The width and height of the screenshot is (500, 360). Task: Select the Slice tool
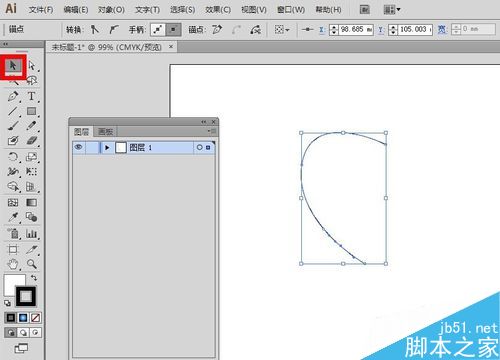pyautogui.click(x=32, y=249)
